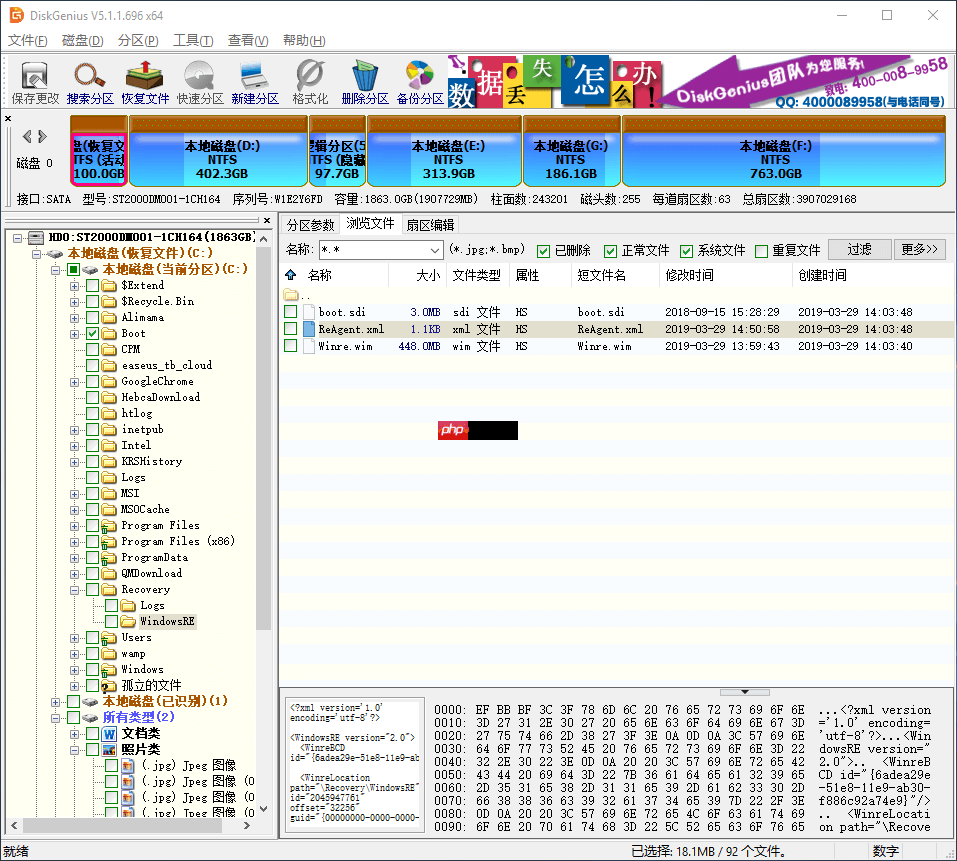Click the 删除分区 delete partition icon
The height and width of the screenshot is (861, 957).
[364, 81]
